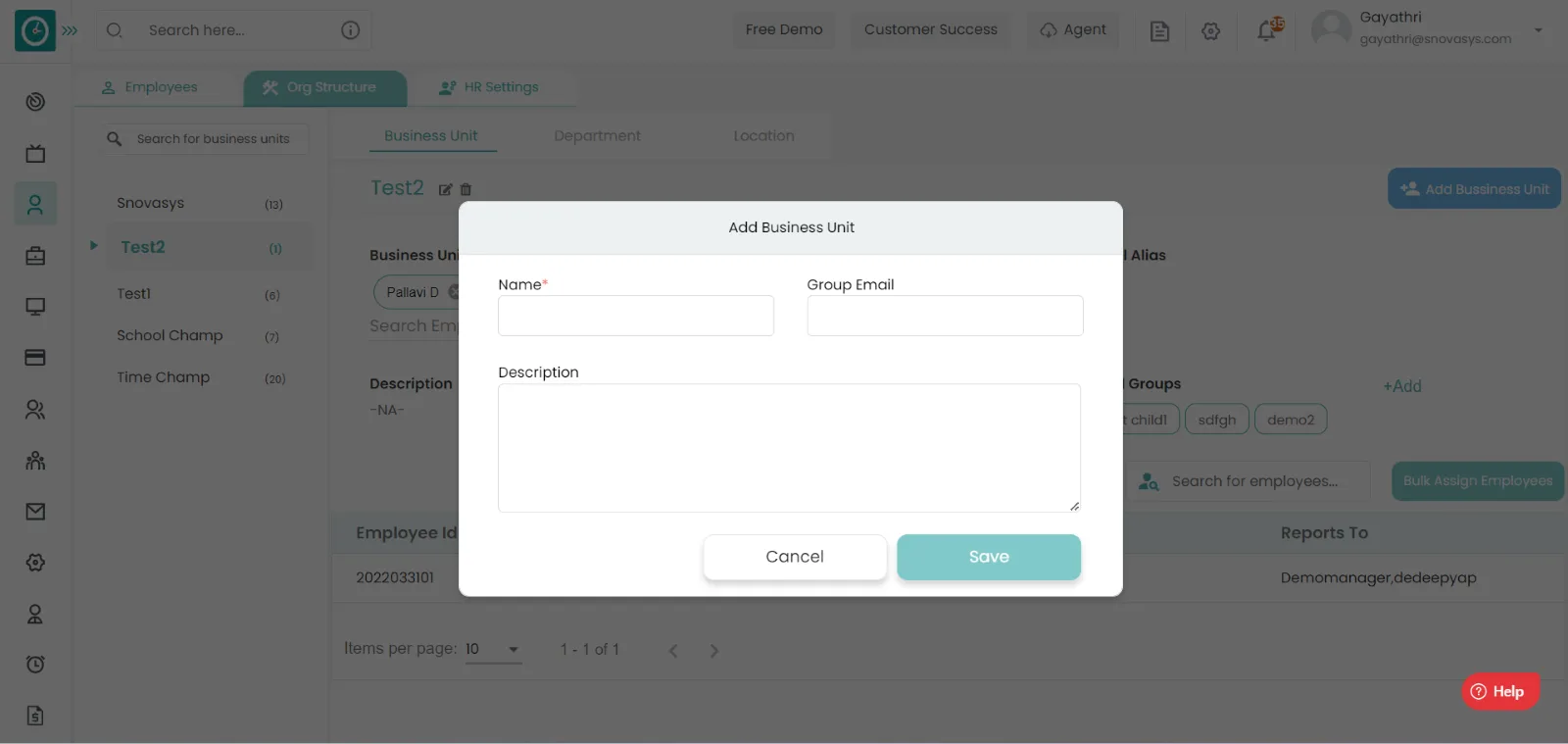Open the gear badge icon in sidebar
The height and width of the screenshot is (744, 1568).
35,563
